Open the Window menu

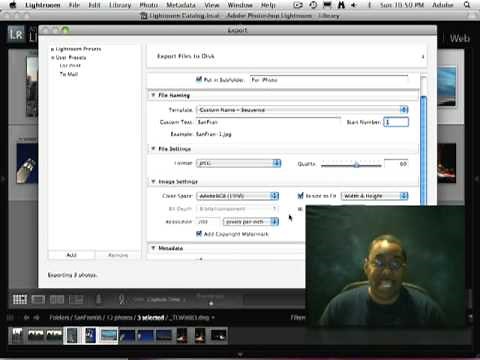[240, 5]
